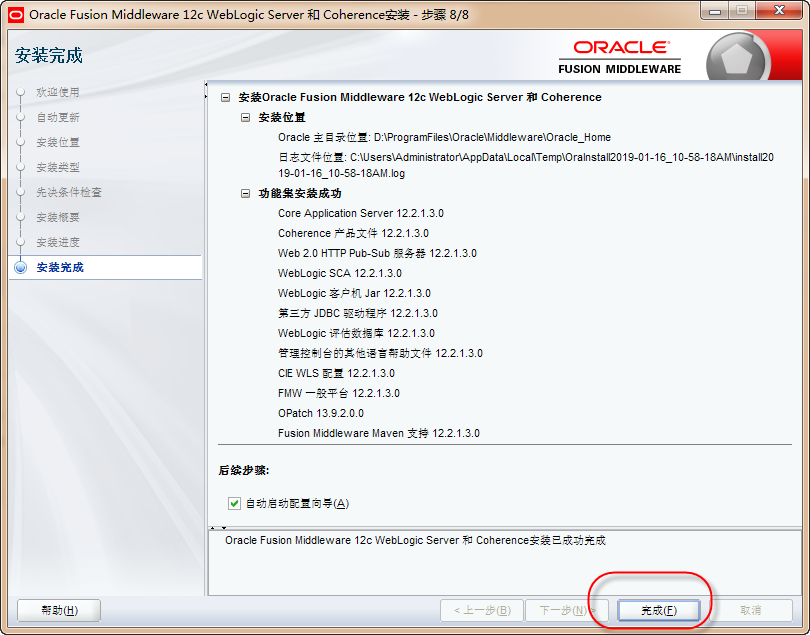Select Fusion Middleware Maven 支持 row
The height and width of the screenshot is (635, 810).
[379, 433]
